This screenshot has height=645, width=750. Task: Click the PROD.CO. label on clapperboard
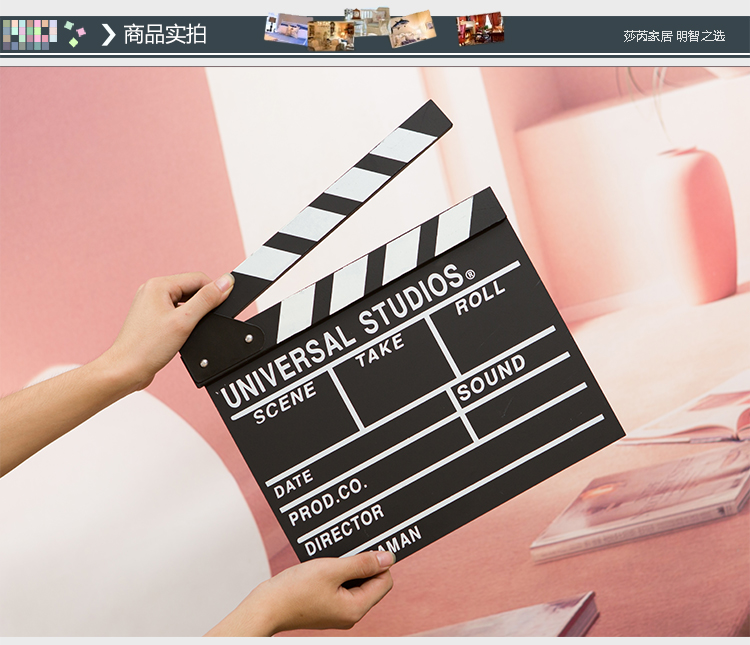point(328,501)
